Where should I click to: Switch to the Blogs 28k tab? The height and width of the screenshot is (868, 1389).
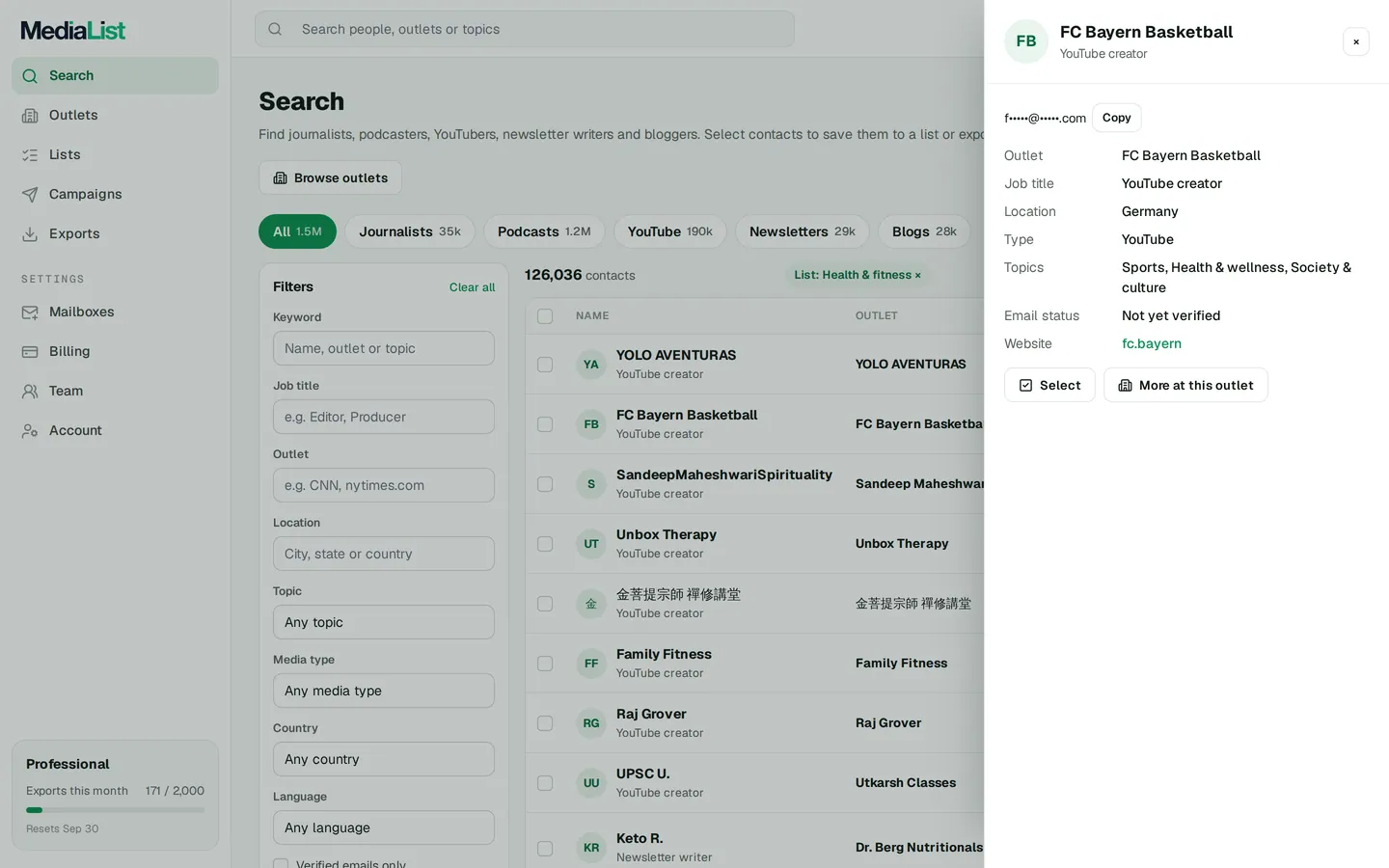[x=924, y=231]
